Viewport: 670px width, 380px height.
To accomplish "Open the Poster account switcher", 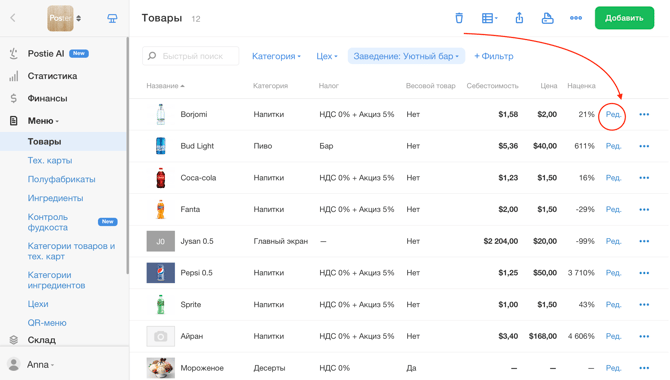I will pos(64,18).
